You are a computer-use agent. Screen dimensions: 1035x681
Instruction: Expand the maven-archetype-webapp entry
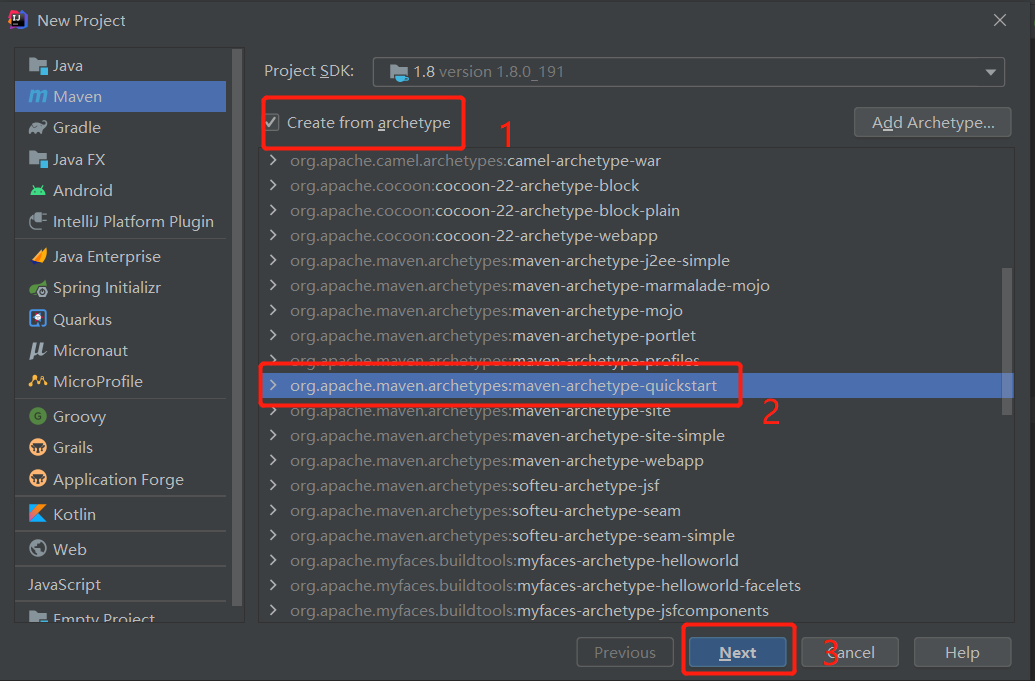point(273,461)
